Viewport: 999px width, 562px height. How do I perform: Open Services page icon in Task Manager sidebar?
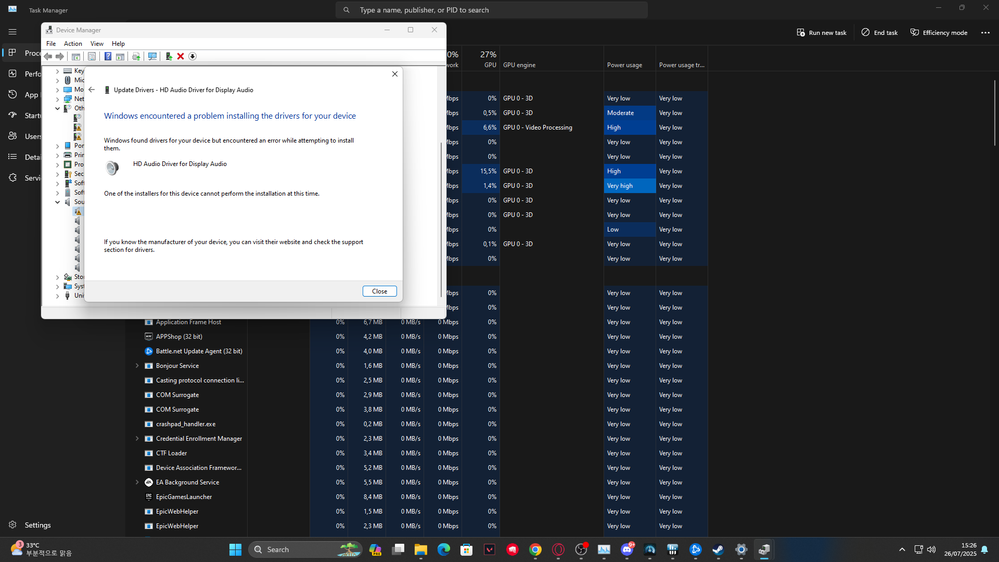point(12,178)
